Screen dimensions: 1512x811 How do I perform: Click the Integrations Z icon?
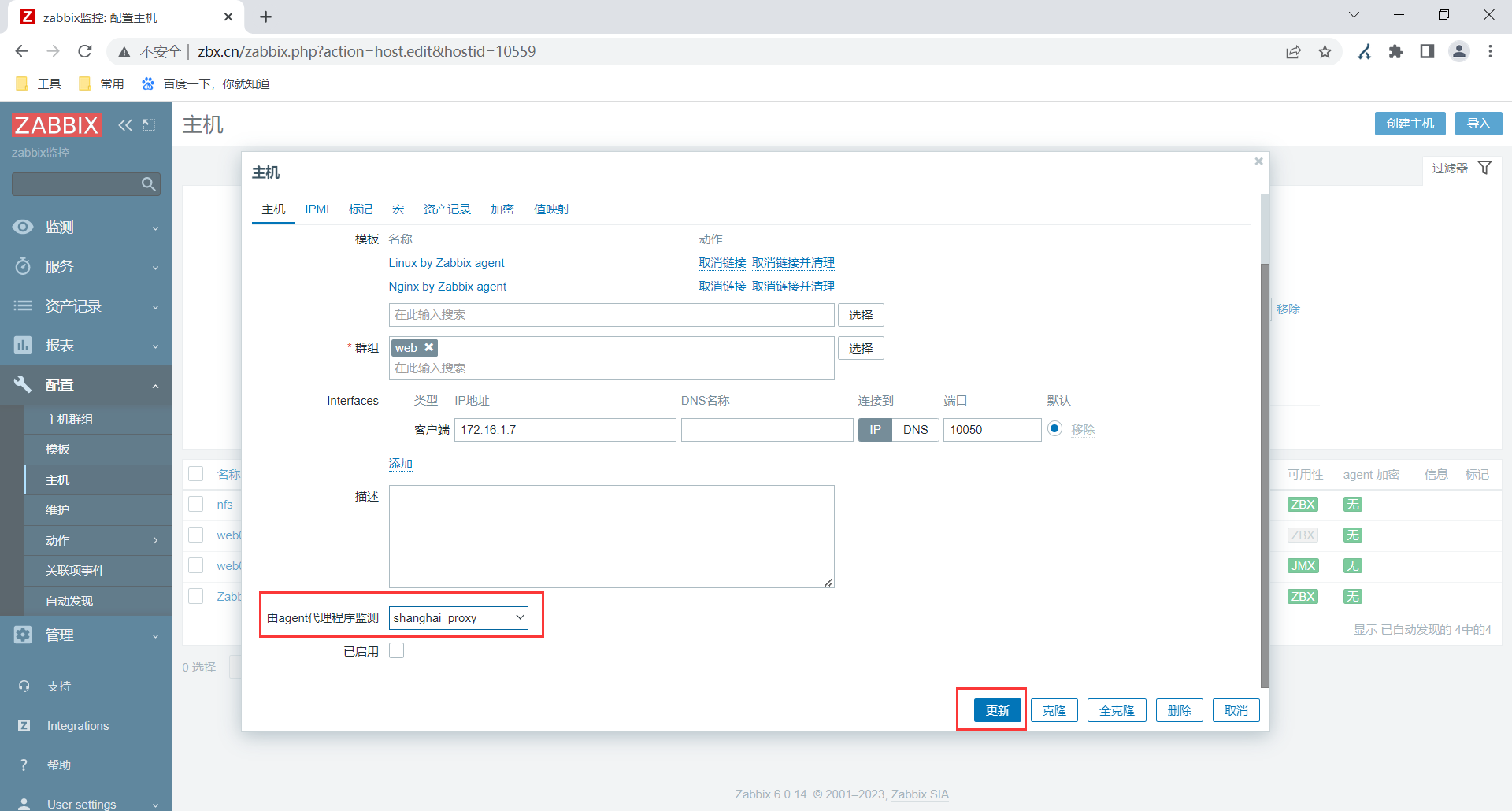tap(24, 725)
